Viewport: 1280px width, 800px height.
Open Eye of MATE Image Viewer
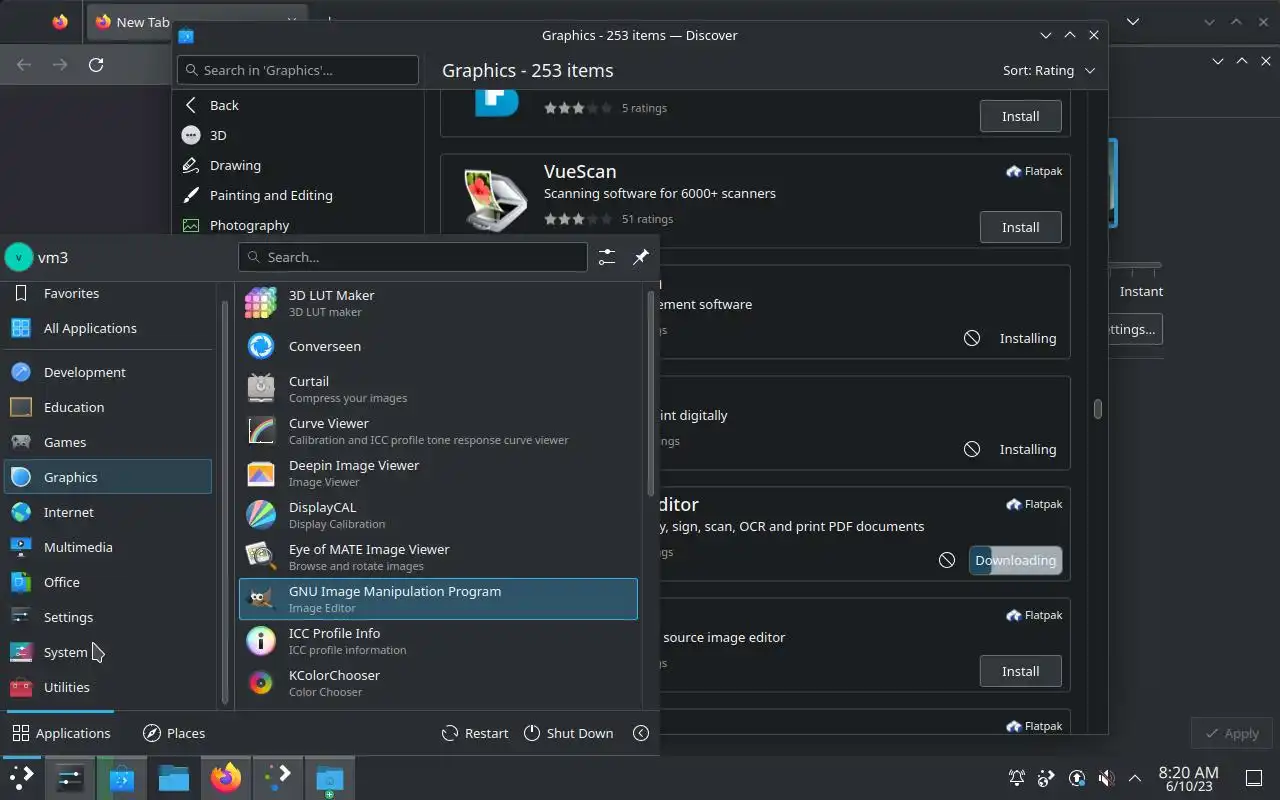(438, 557)
